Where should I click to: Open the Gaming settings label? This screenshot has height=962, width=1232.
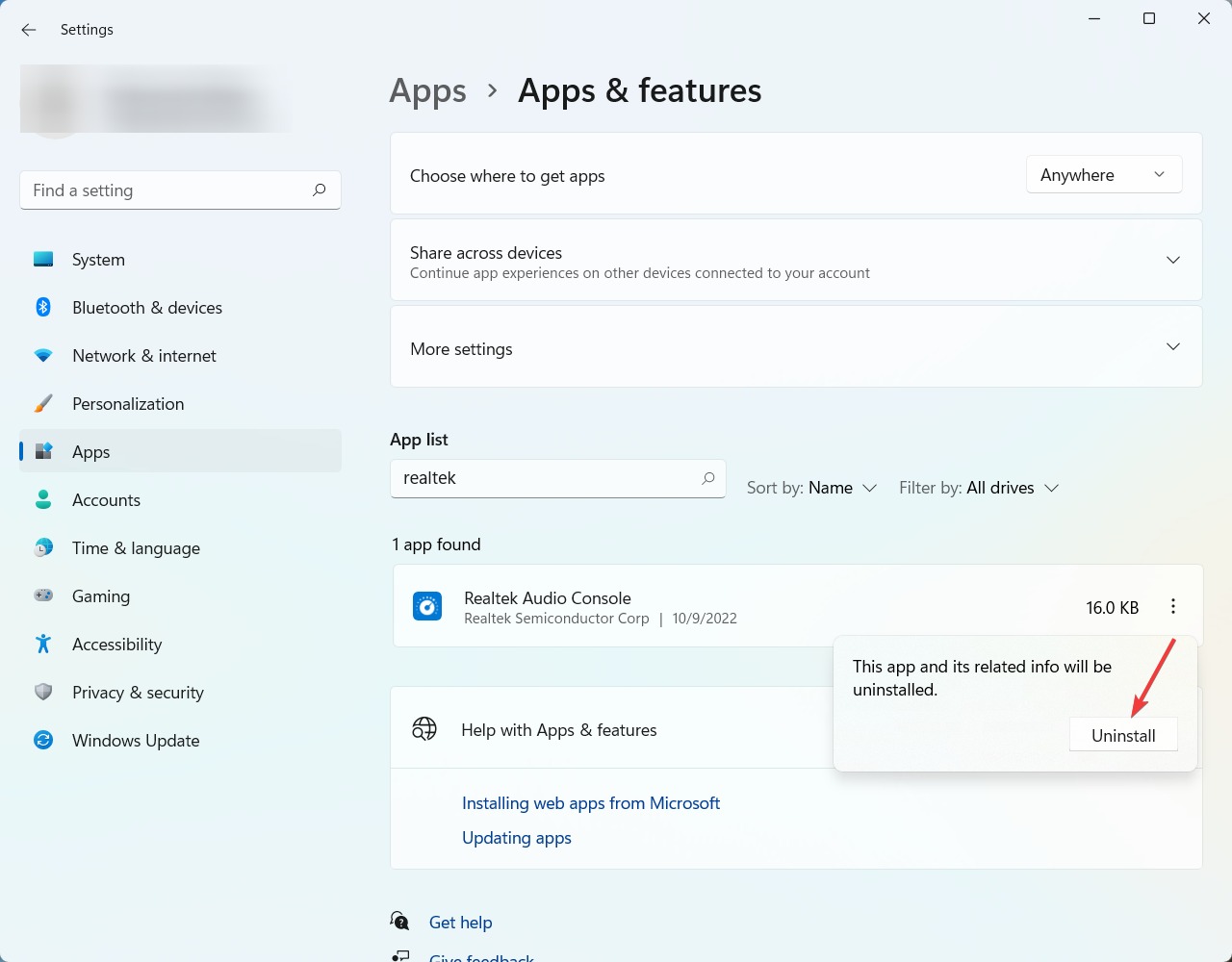101,596
